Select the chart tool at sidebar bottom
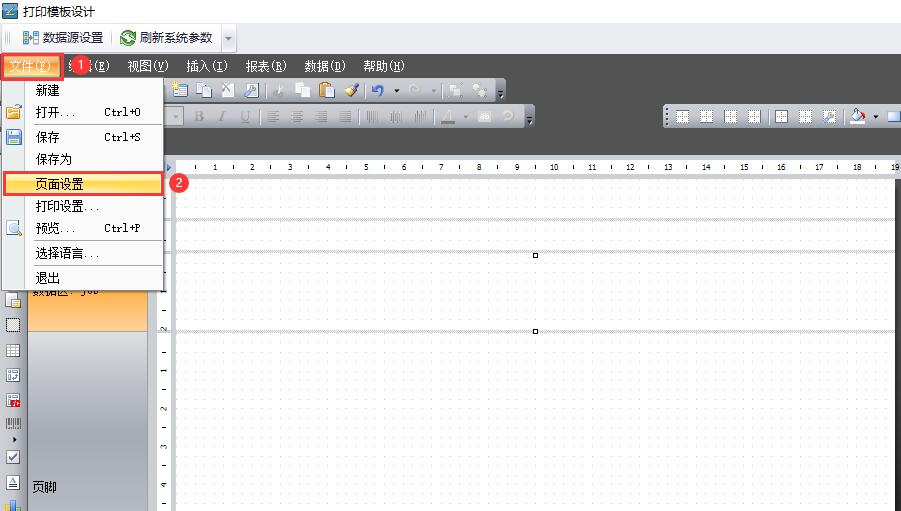Screen dimensions: 901x511 tap(13, 505)
